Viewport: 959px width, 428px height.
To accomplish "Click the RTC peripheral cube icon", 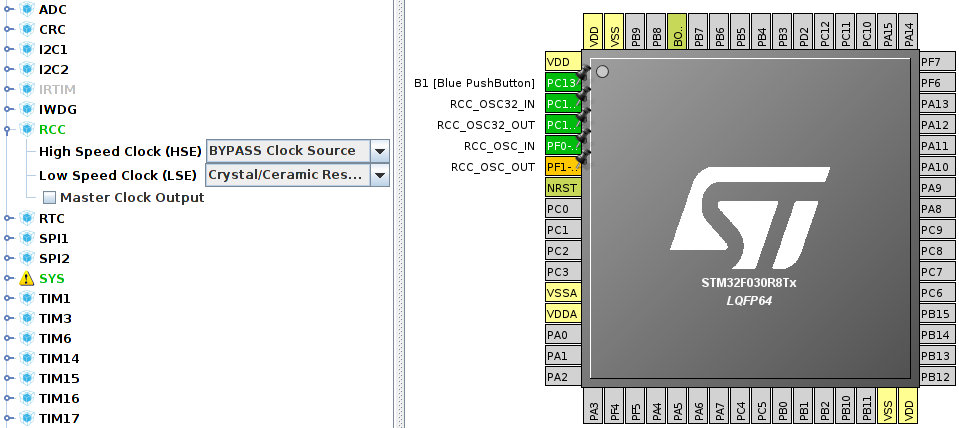I will point(26,218).
